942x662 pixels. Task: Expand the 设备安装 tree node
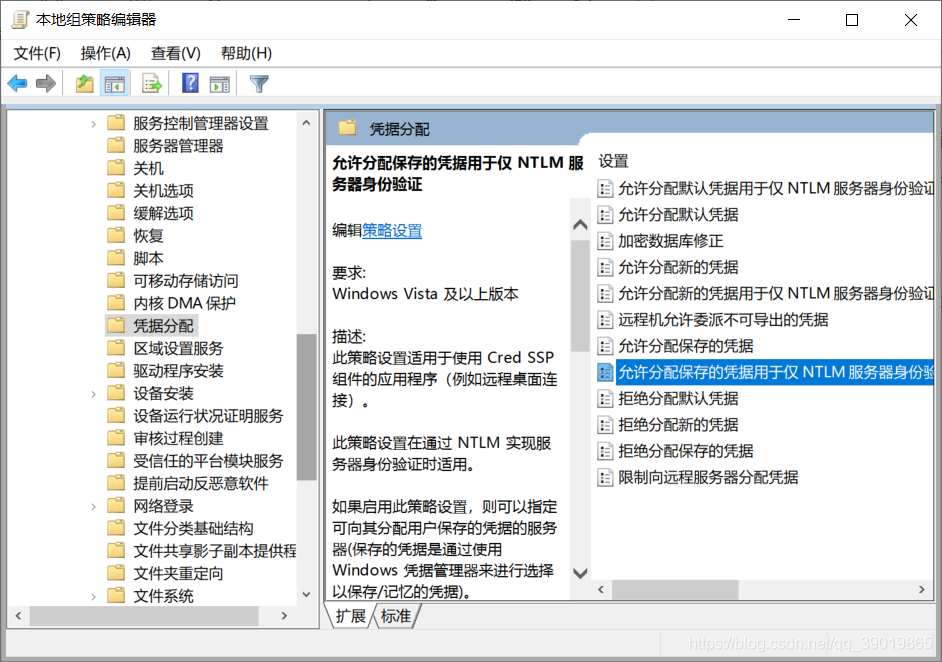(93, 394)
